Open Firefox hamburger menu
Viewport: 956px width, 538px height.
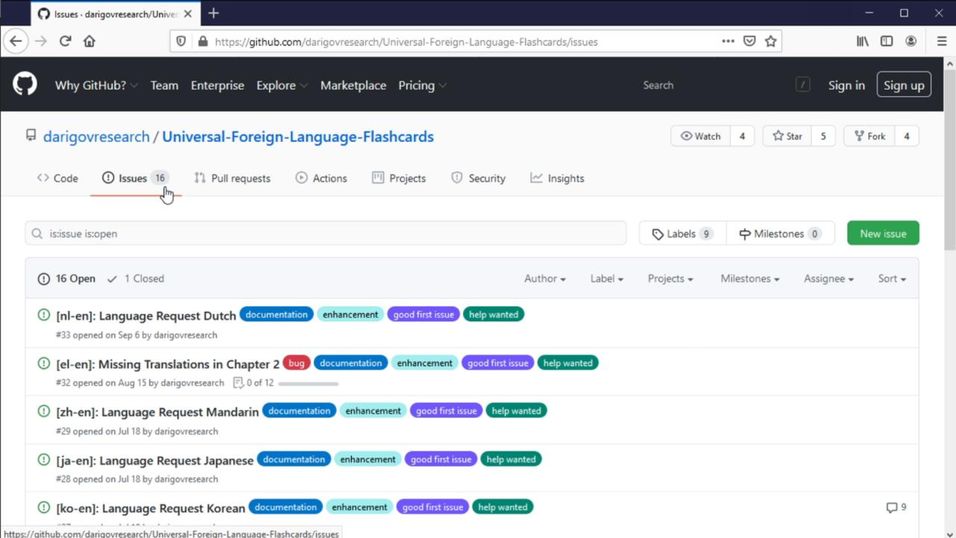pyautogui.click(x=941, y=41)
